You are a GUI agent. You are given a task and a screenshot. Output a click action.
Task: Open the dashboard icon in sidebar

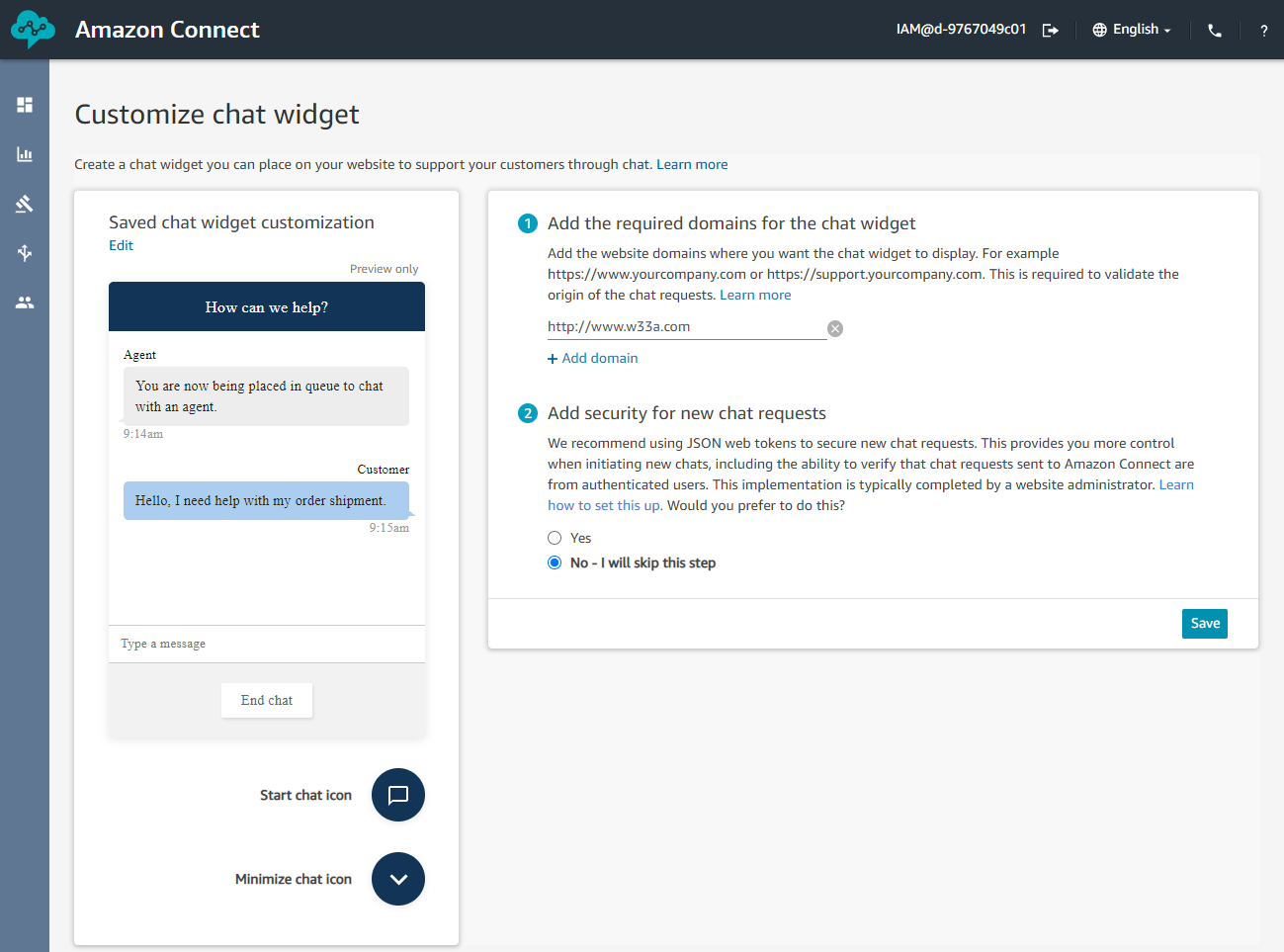(25, 105)
